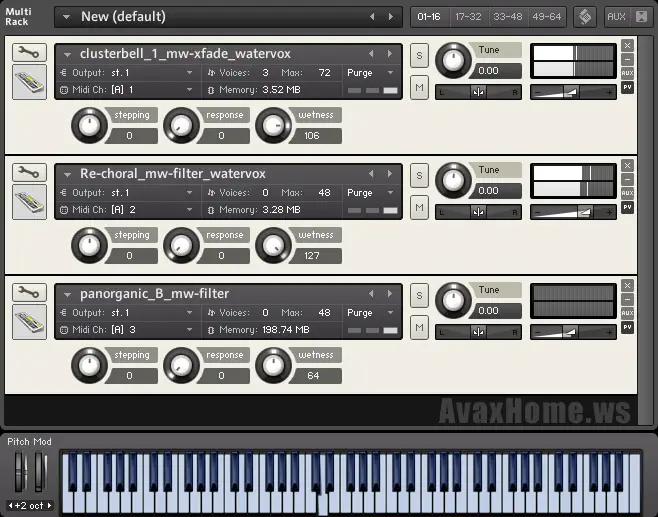Open Midi Ch [A] 1 dropdown

click(x=189, y=89)
